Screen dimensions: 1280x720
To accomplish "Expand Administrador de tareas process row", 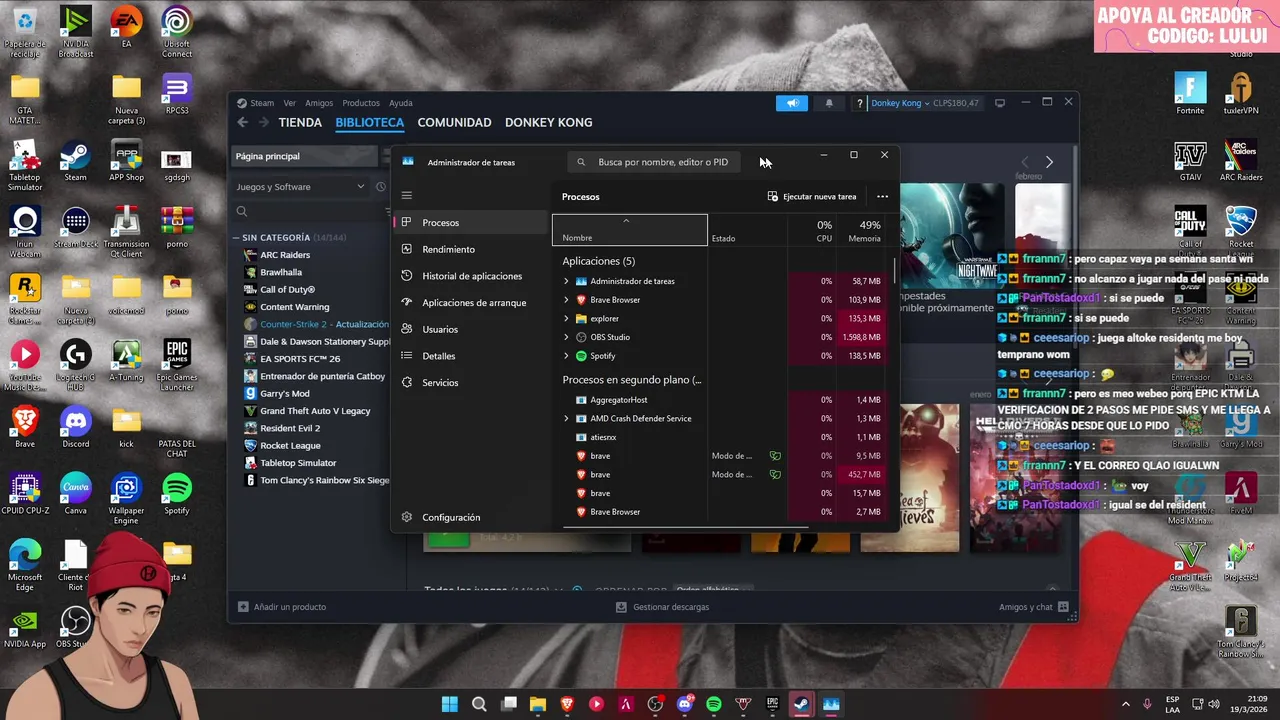I will coord(566,281).
